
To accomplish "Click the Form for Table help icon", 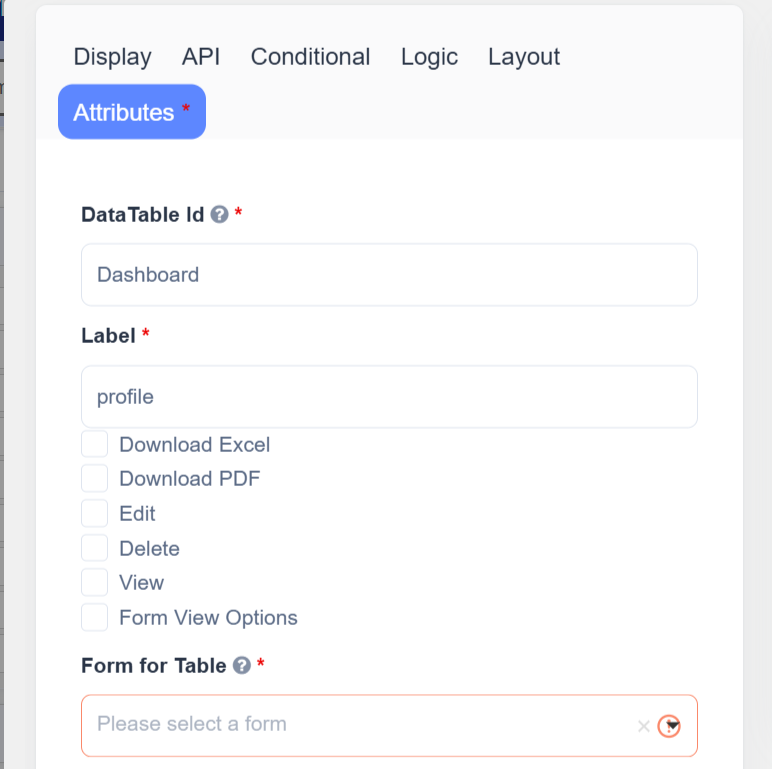I will coord(241,665).
